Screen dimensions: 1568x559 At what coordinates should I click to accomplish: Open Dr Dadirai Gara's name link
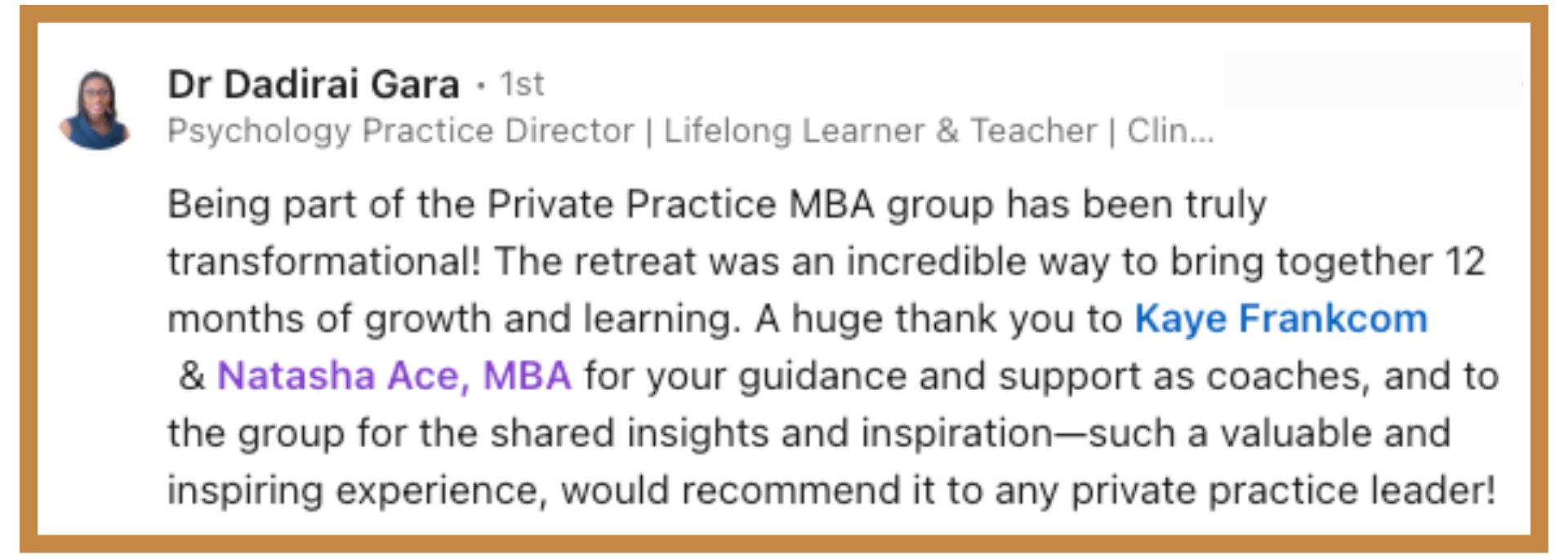pos(314,84)
